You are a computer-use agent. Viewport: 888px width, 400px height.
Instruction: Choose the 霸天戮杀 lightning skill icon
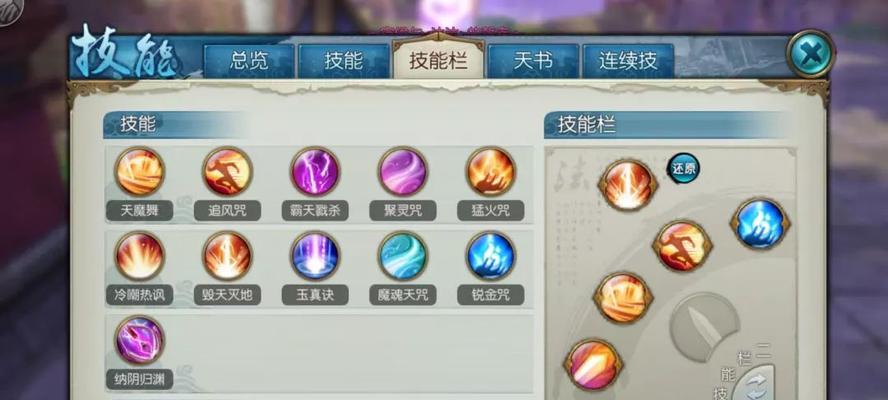315,172
